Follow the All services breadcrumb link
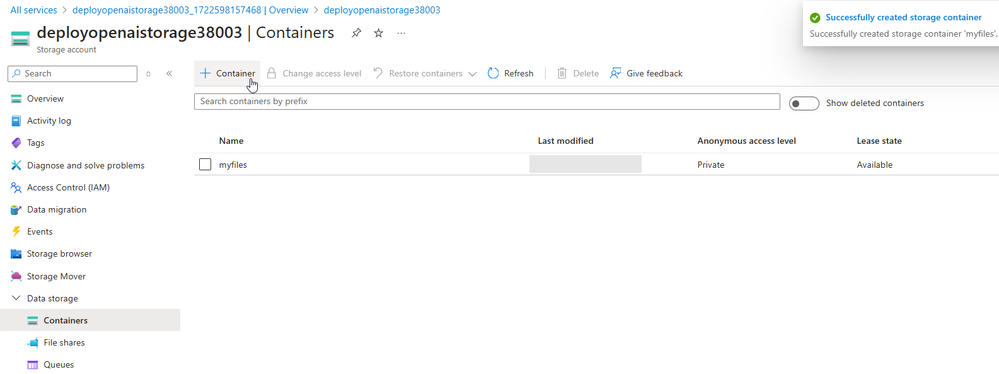Image resolution: width=999 pixels, height=374 pixels. pyautogui.click(x=33, y=10)
